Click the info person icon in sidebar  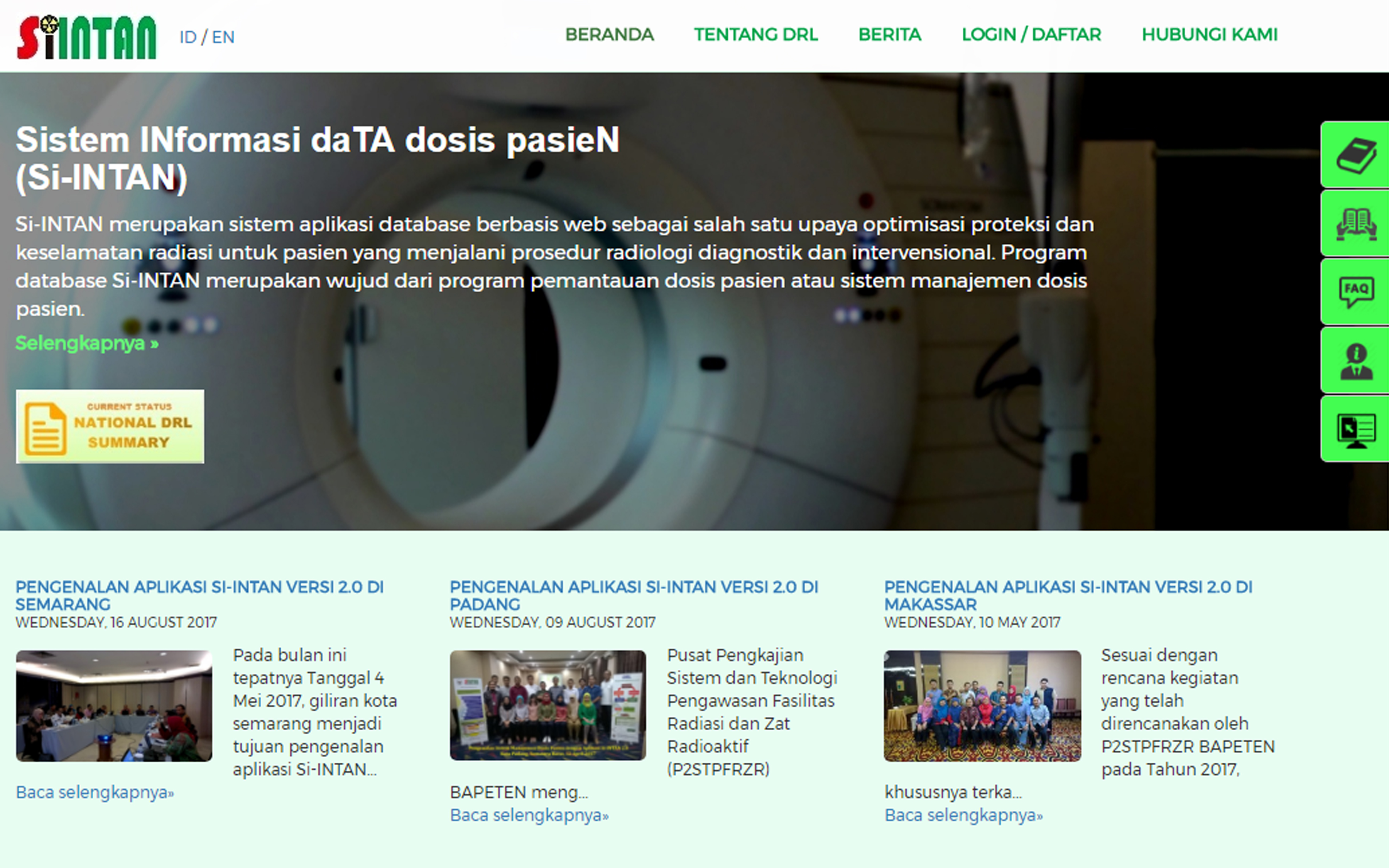1355,361
